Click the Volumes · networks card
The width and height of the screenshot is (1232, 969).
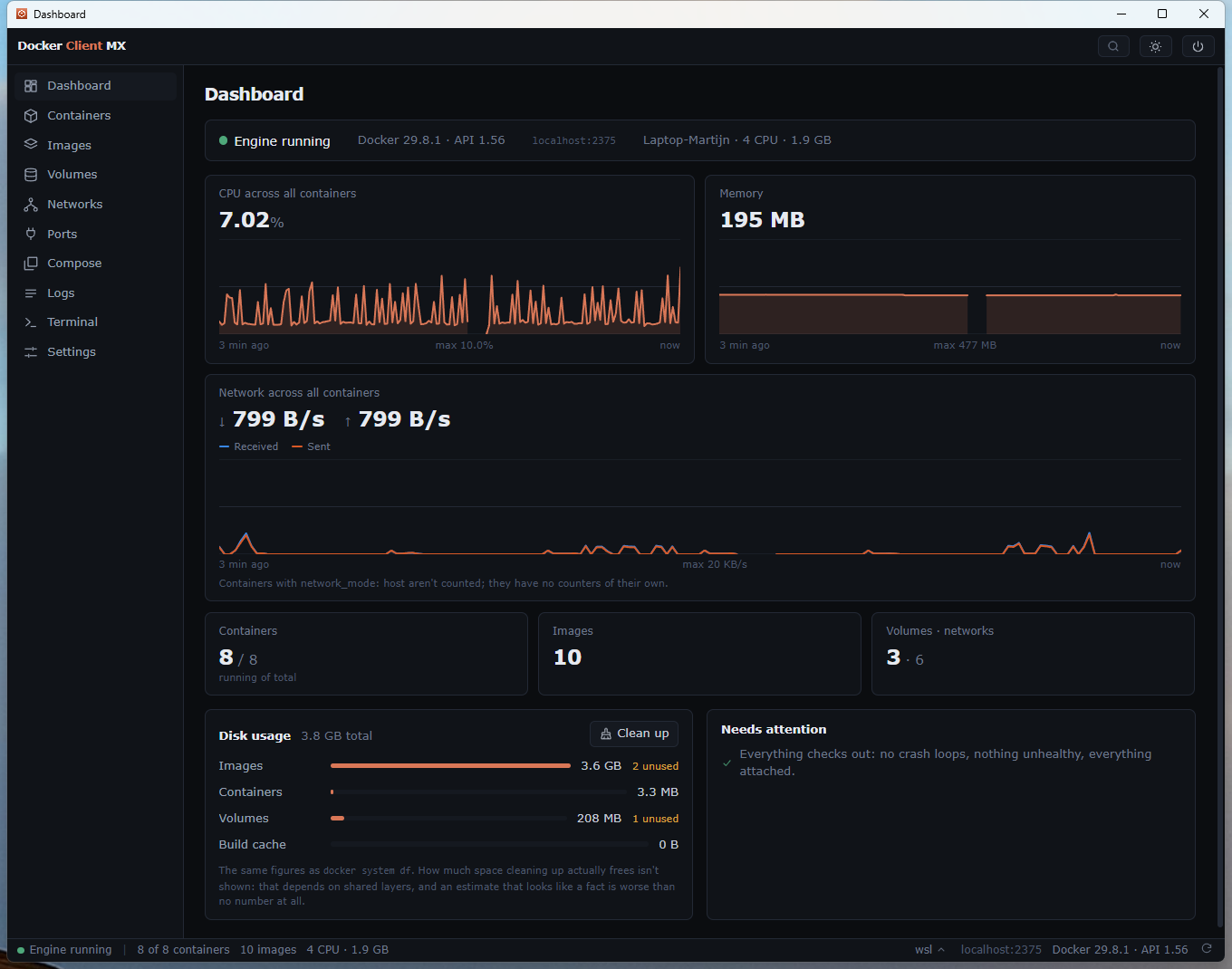1033,654
